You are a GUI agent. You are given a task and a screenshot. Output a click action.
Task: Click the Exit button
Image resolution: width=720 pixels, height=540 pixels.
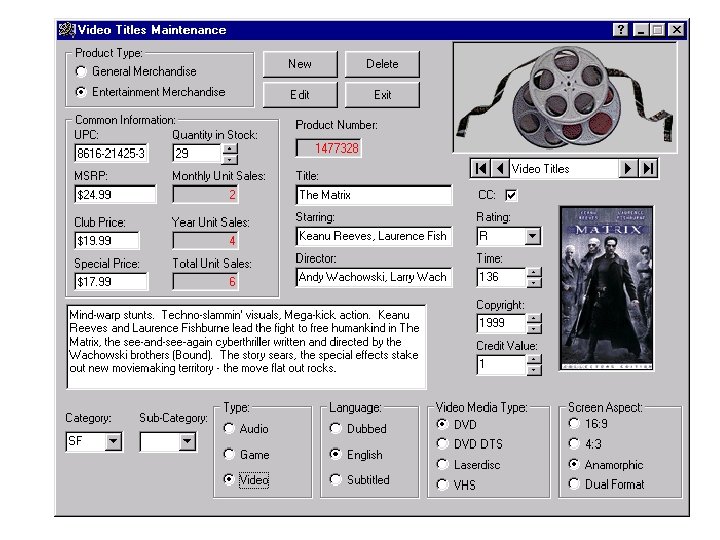[382, 95]
